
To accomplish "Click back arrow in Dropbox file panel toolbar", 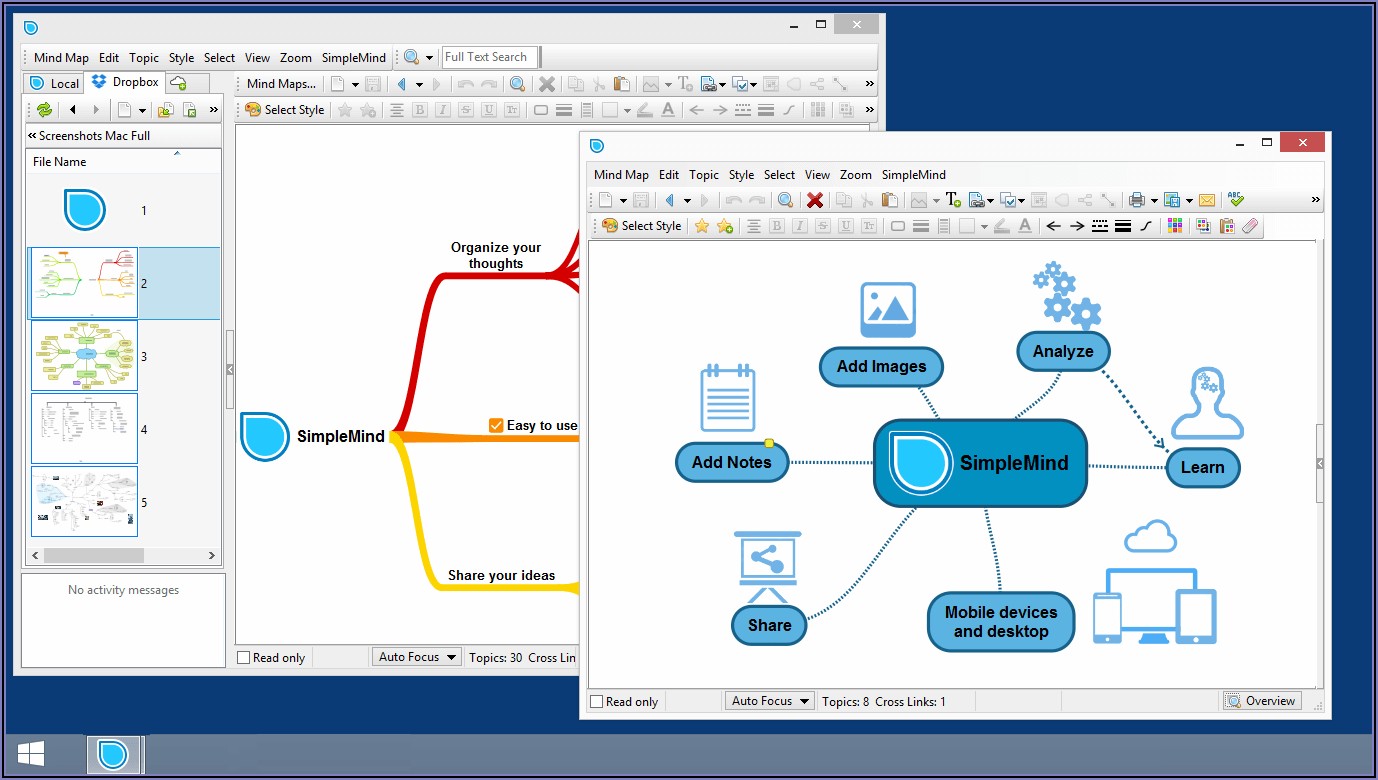I will point(73,110).
